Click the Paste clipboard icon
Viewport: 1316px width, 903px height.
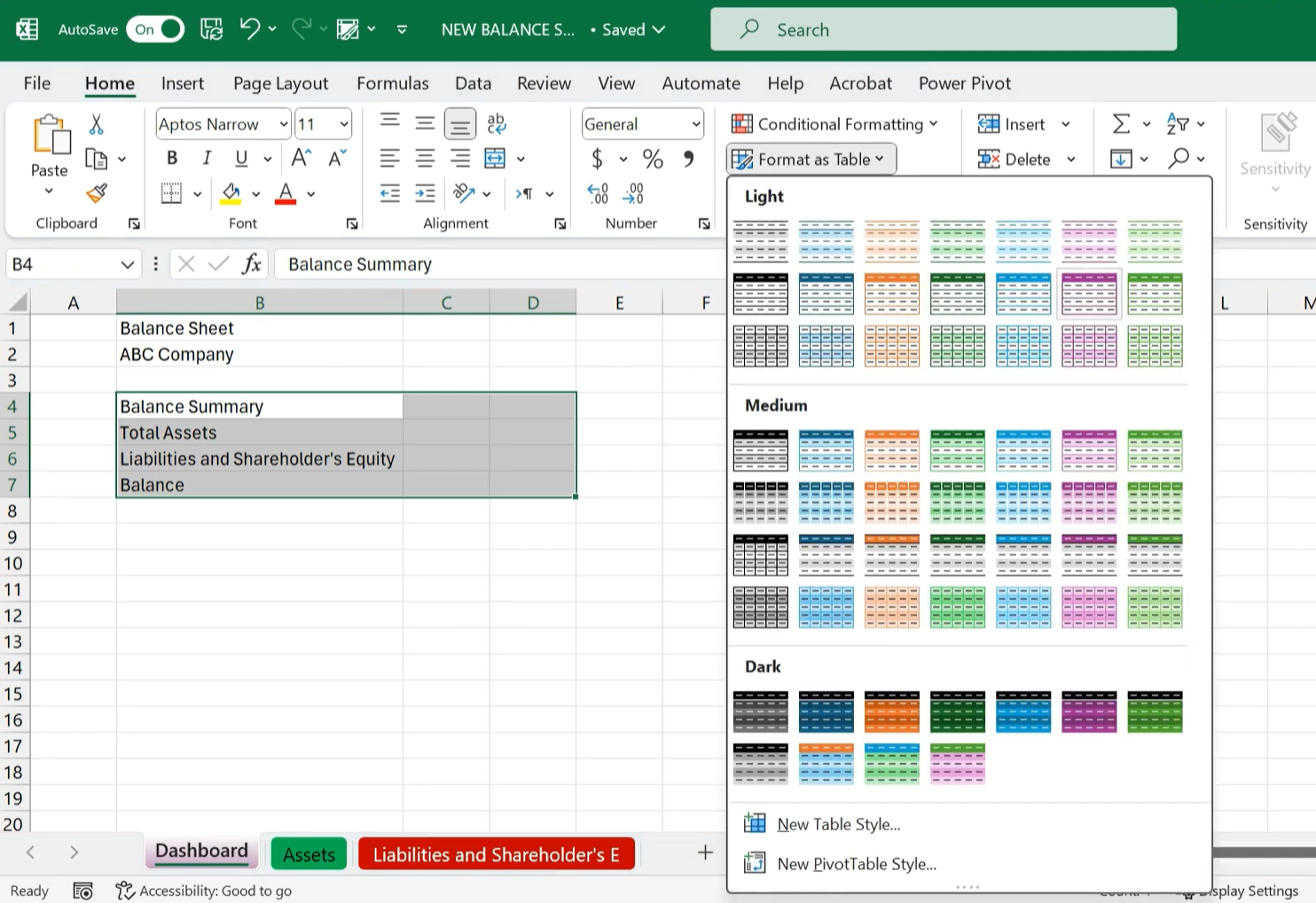(x=50, y=136)
